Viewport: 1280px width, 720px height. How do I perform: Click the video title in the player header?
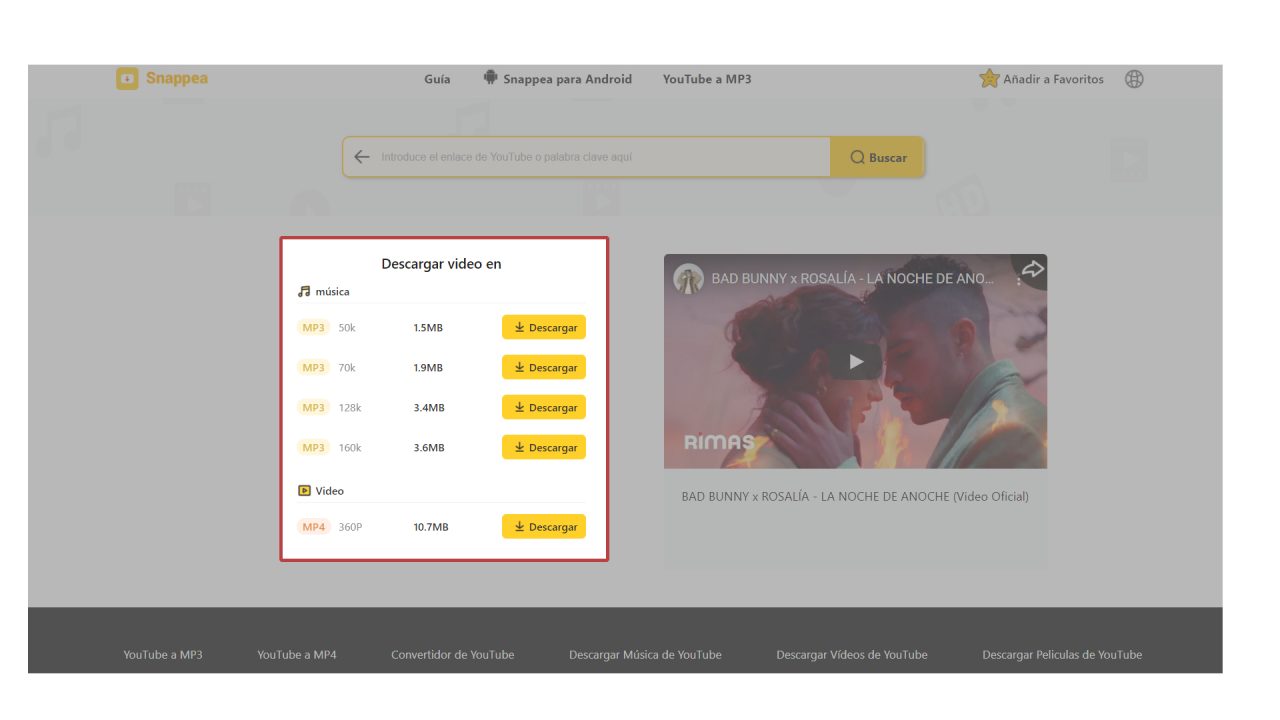tap(853, 279)
